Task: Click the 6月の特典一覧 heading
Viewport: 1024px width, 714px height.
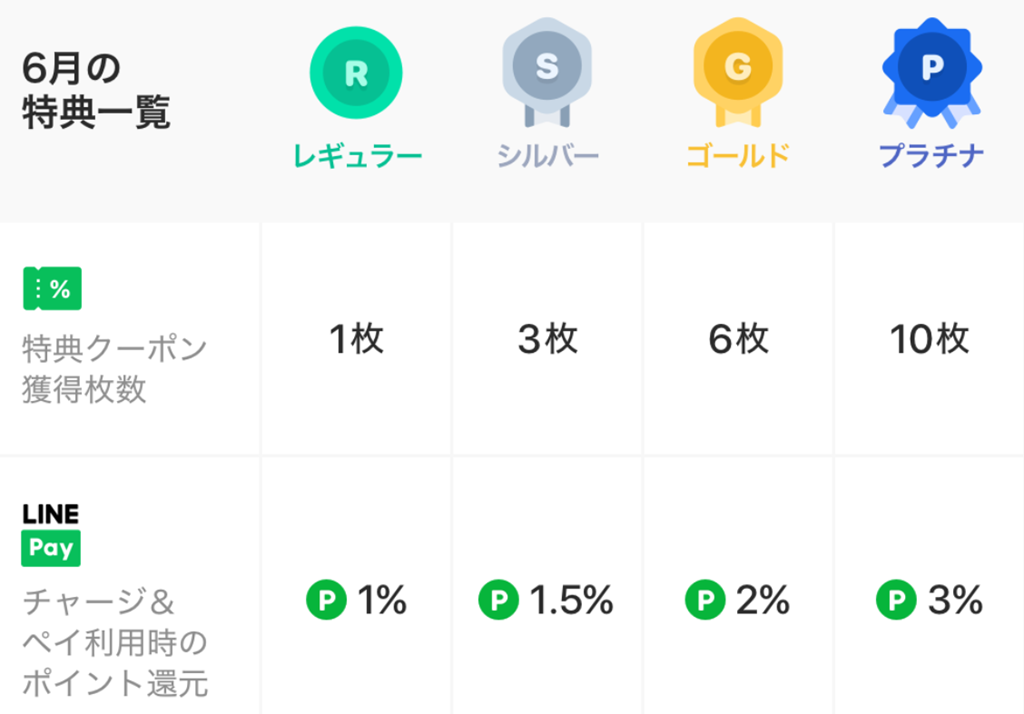Action: (96, 90)
